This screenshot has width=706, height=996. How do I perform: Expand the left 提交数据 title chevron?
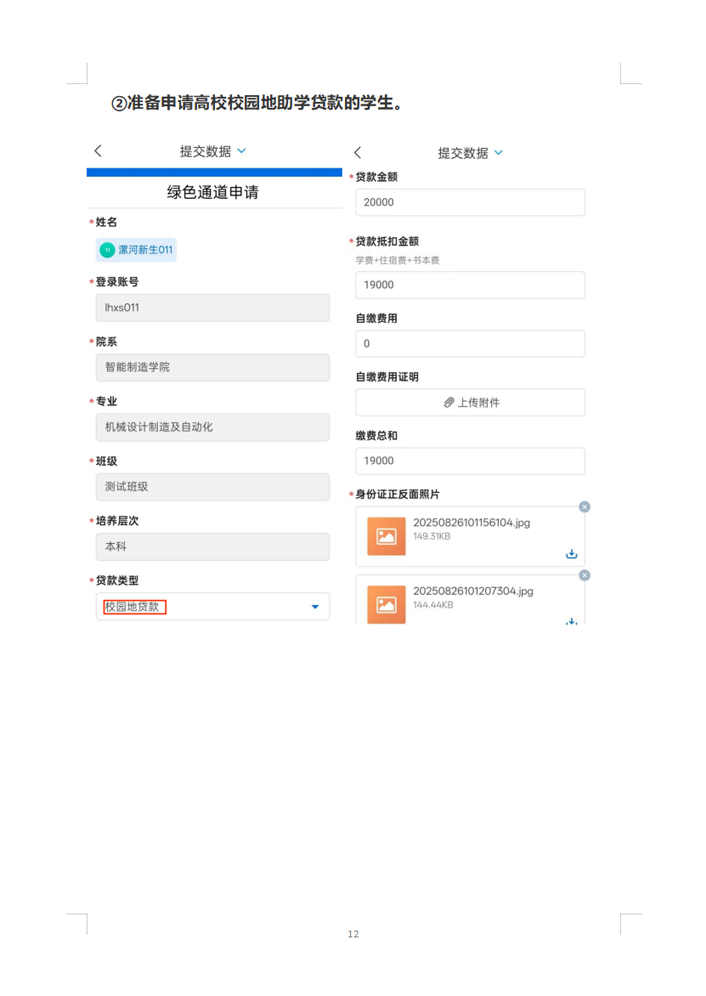241,151
